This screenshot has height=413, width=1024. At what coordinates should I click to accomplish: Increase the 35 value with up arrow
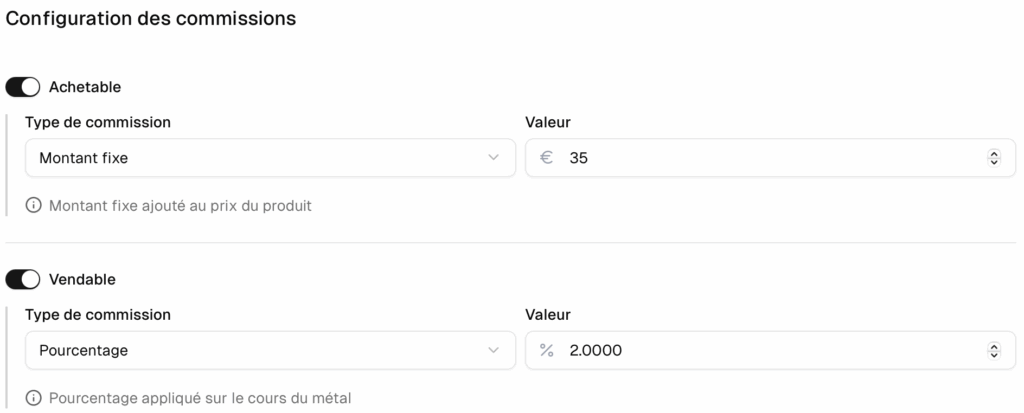[994, 154]
